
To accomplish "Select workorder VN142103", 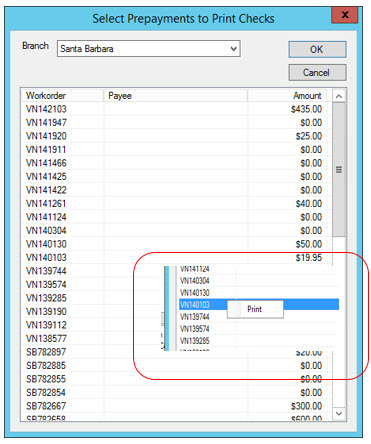I will point(46,109).
